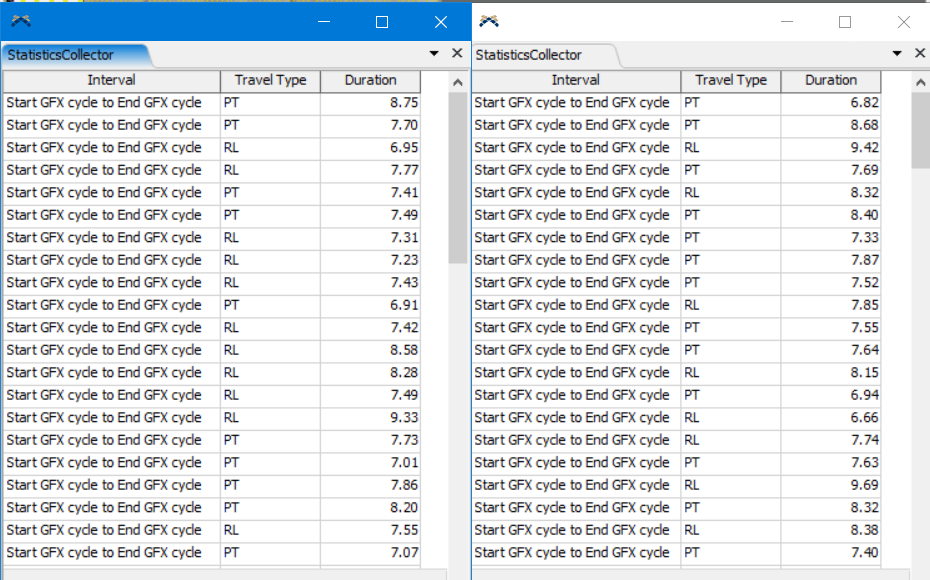This screenshot has width=930, height=580.
Task: Click the Duration column header in left table
Action: point(370,80)
